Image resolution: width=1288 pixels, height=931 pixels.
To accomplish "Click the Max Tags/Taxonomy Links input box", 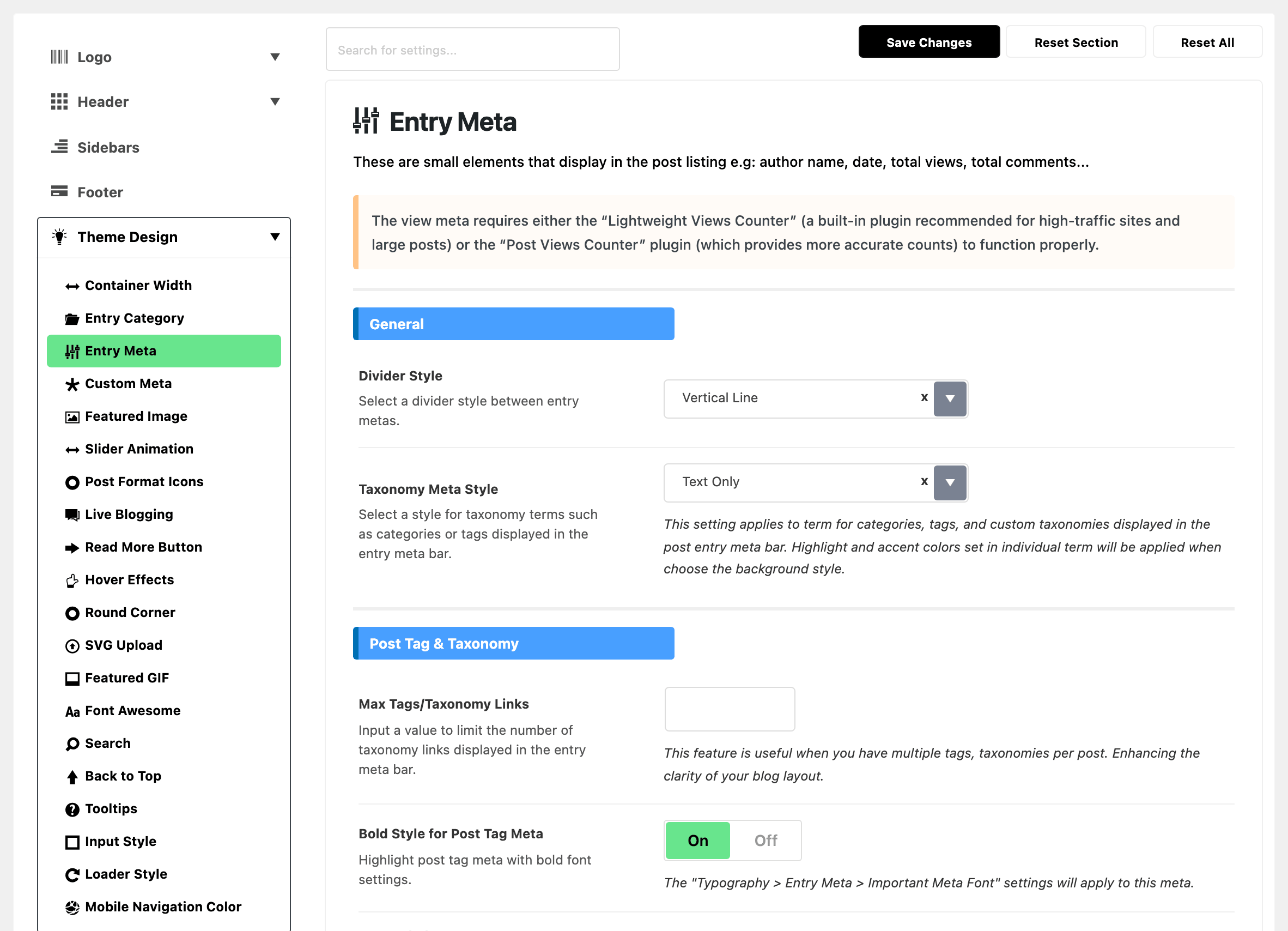I will 729,709.
